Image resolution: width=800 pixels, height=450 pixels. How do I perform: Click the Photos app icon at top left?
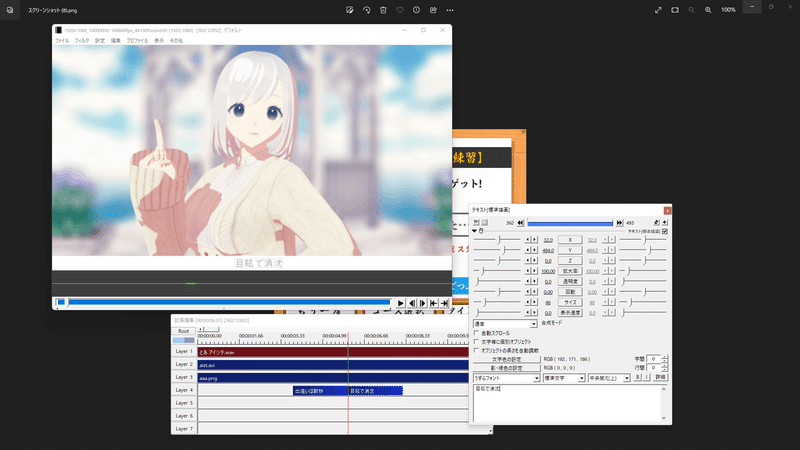(x=10, y=10)
